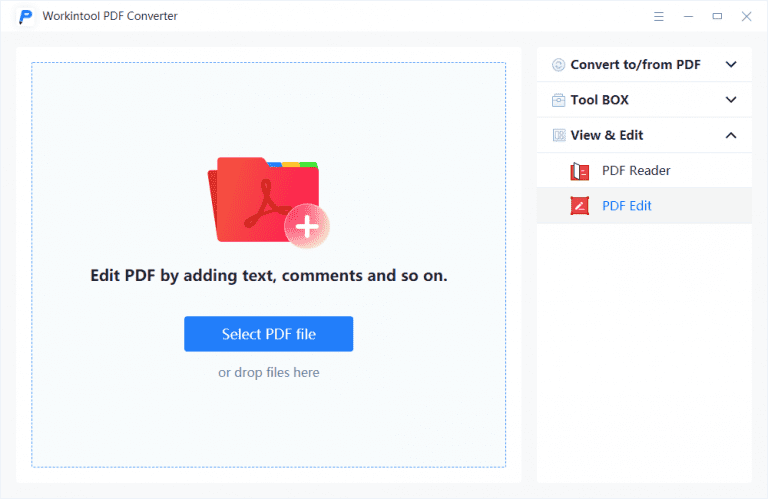Image resolution: width=768 pixels, height=499 pixels.
Task: Click the Tool BOX section label
Action: [x=599, y=100]
